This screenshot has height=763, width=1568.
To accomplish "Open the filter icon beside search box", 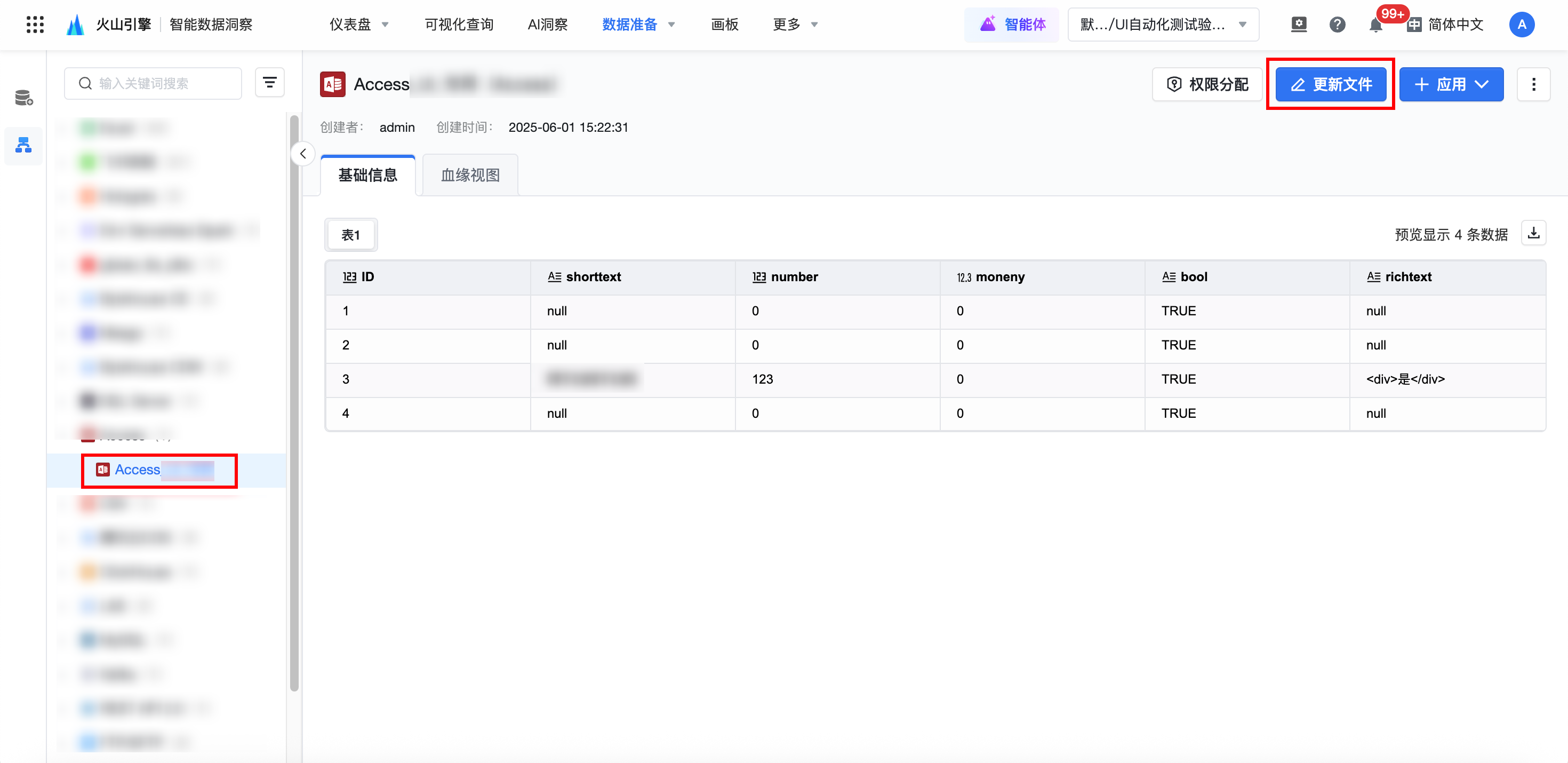I will pyautogui.click(x=270, y=83).
